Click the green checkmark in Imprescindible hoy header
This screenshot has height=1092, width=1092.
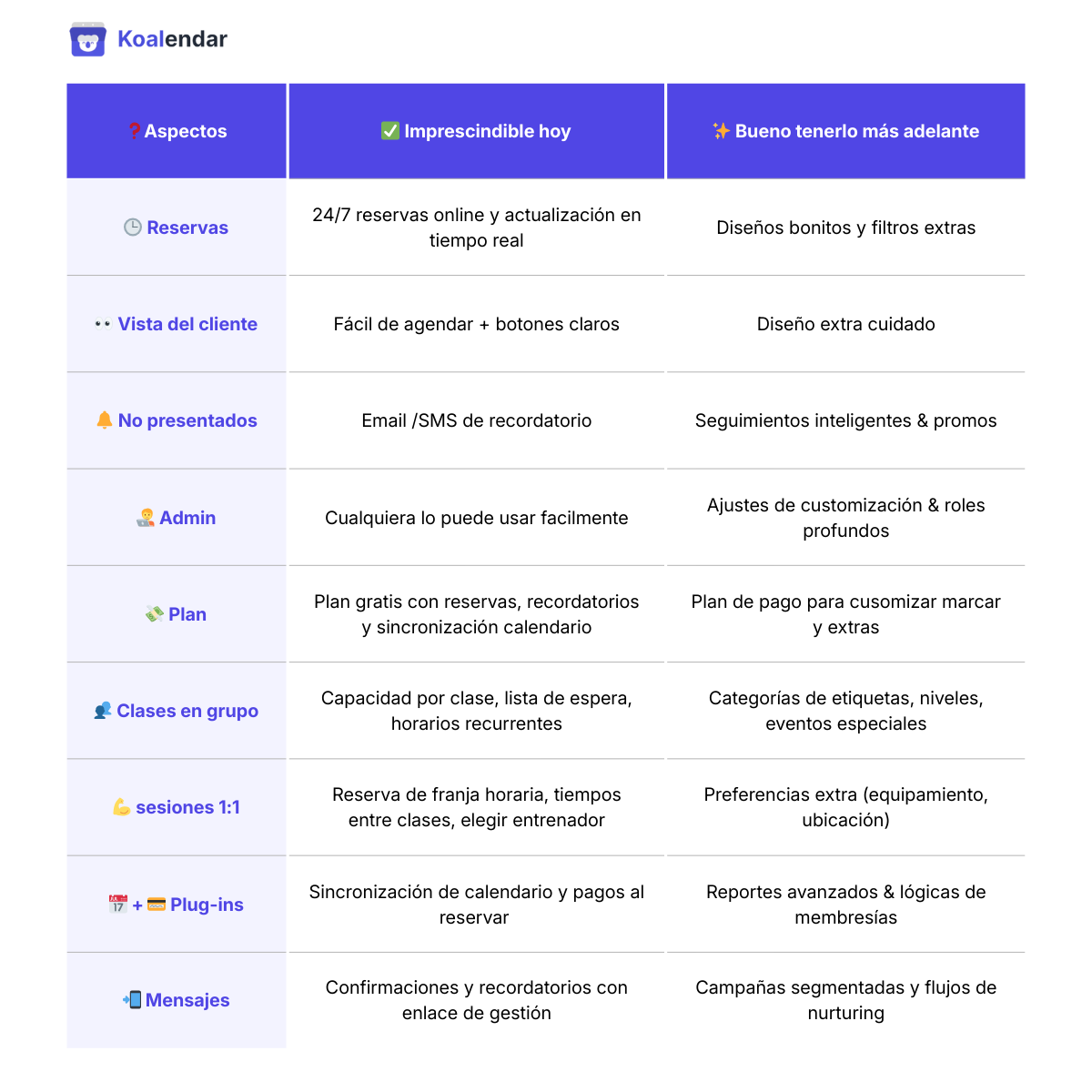390,131
